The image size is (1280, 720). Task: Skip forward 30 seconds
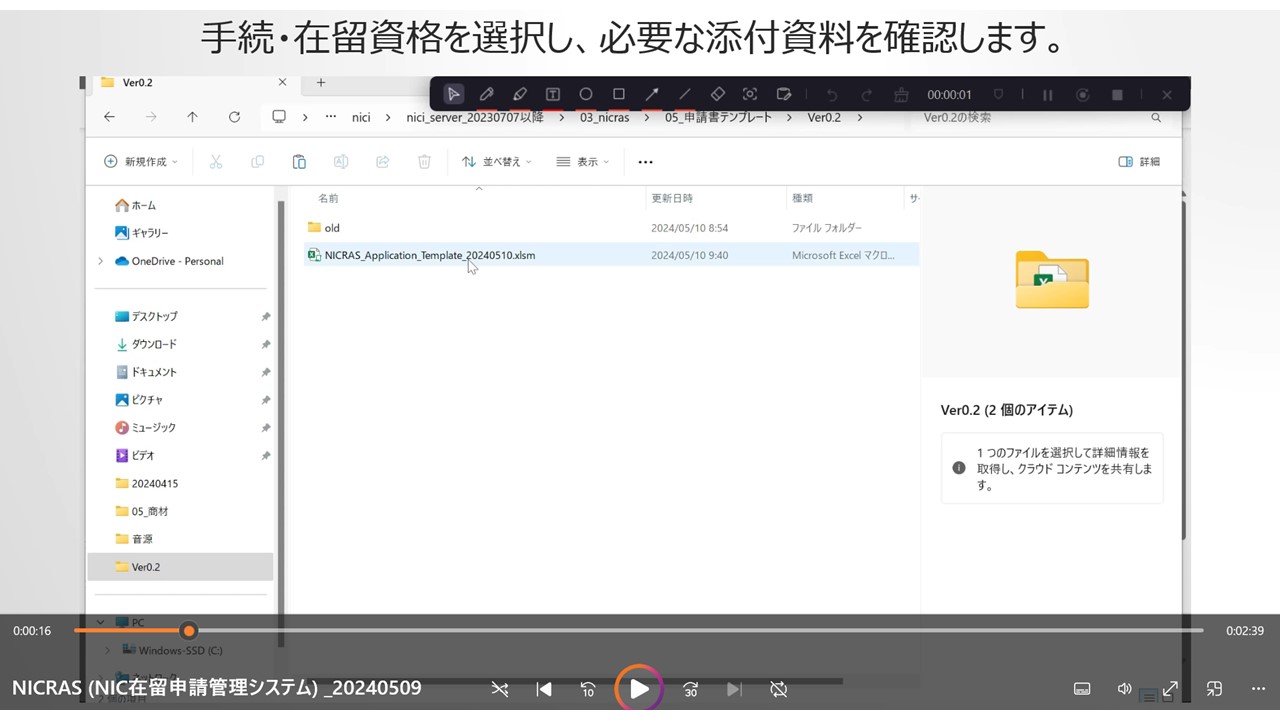pyautogui.click(x=690, y=689)
